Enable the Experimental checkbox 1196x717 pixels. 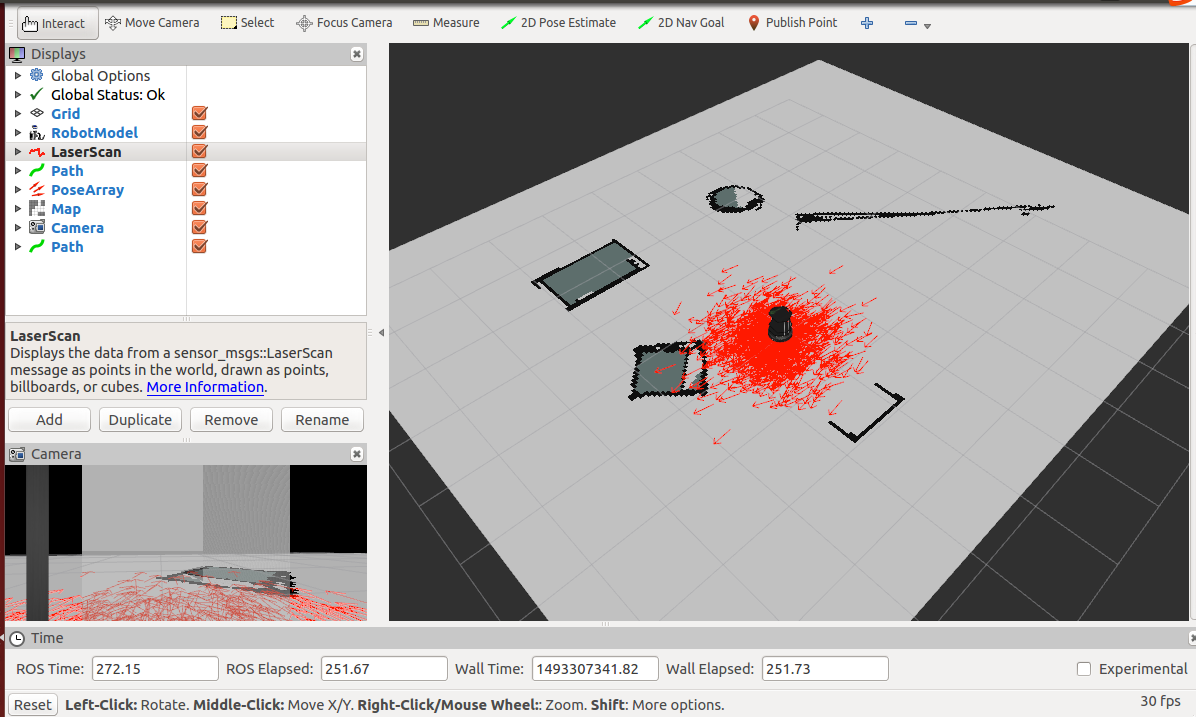coord(1084,669)
